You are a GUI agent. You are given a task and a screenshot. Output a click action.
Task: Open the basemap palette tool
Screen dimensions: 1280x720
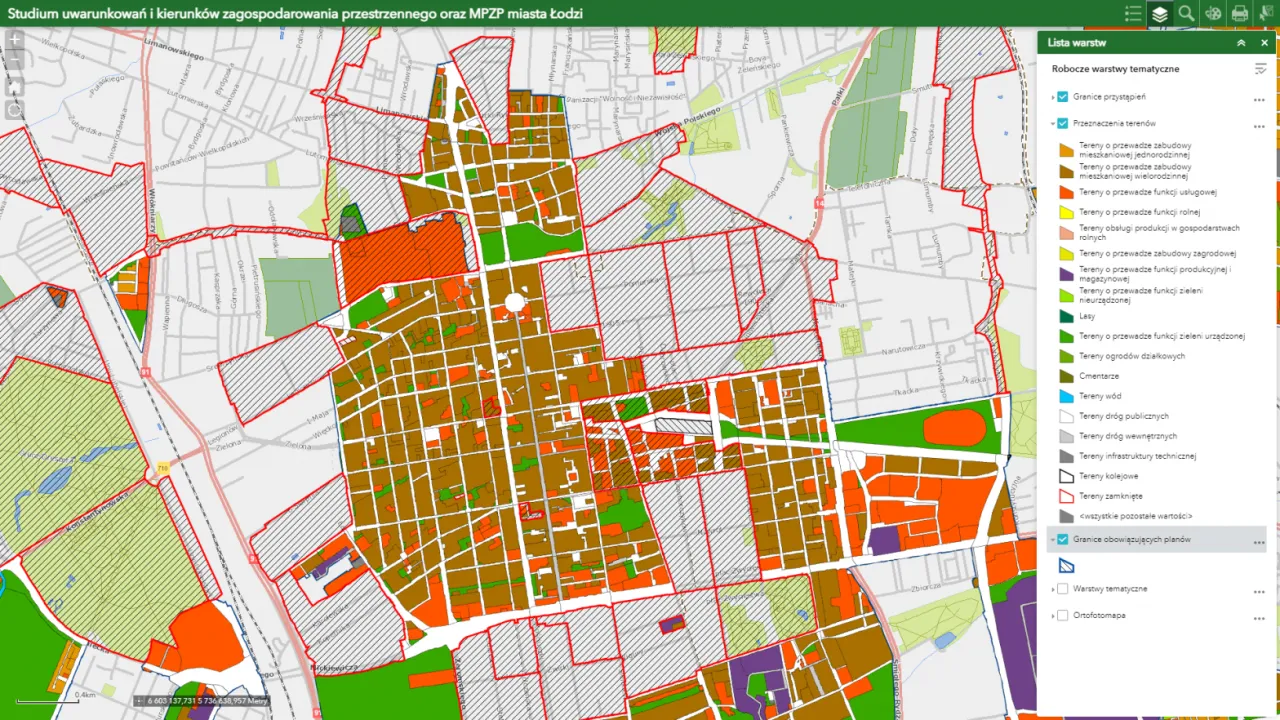(1212, 13)
